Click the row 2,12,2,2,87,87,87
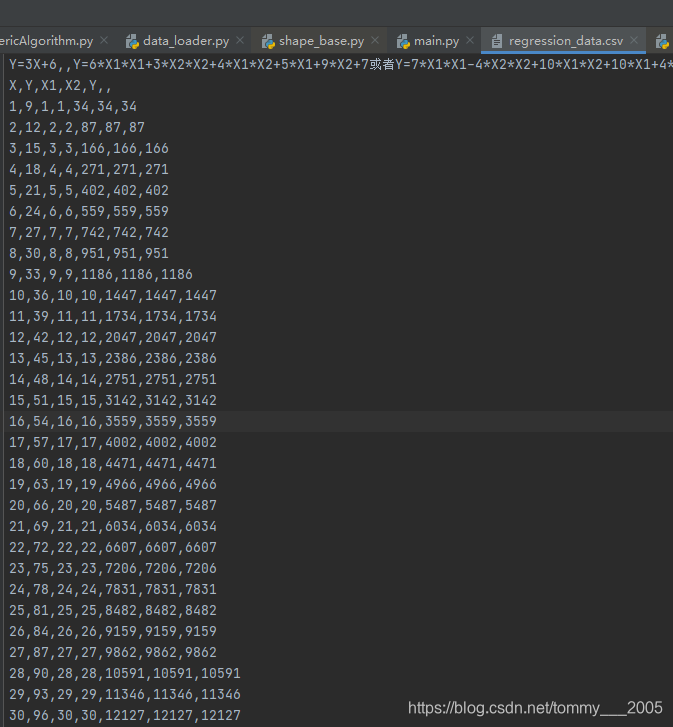673x727 pixels. (77, 127)
